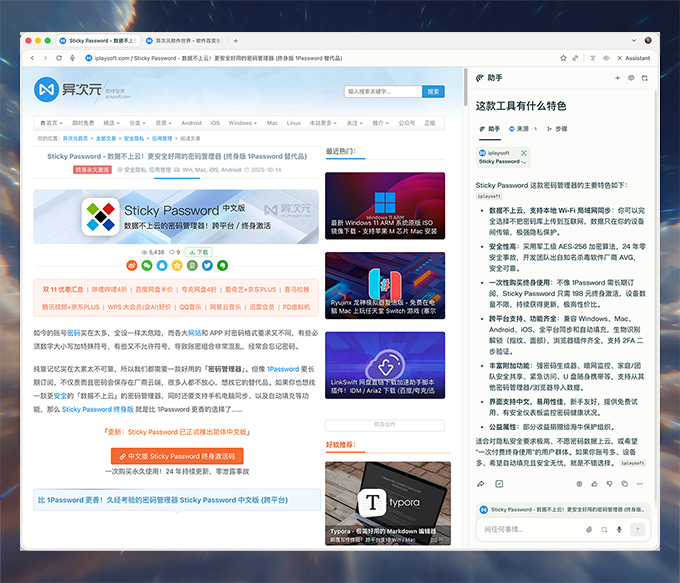The height and width of the screenshot is (583, 680).
Task: Send the message with the up-arrow button
Action: (x=638, y=529)
